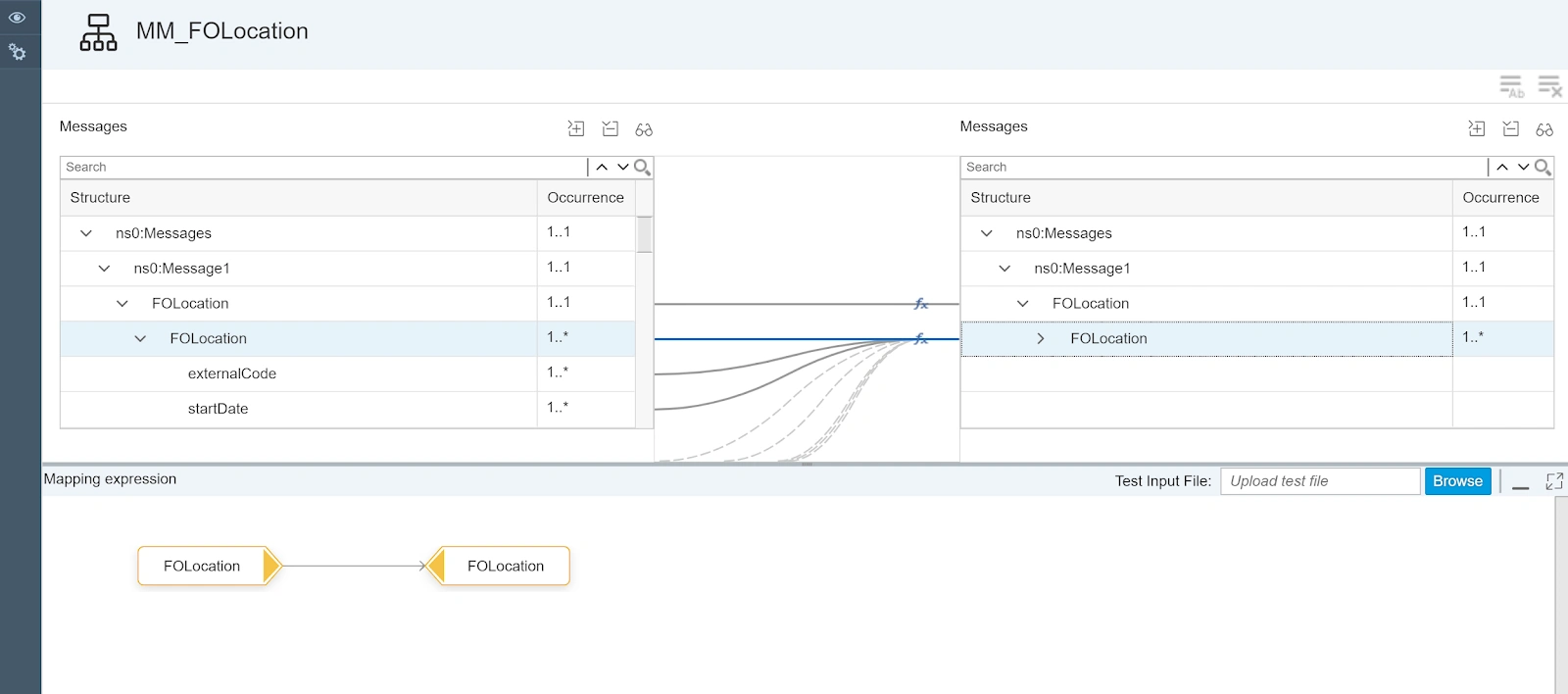1568x694 pixels.
Task: Collapse all nodes in source Messages panel
Action: 610,128
